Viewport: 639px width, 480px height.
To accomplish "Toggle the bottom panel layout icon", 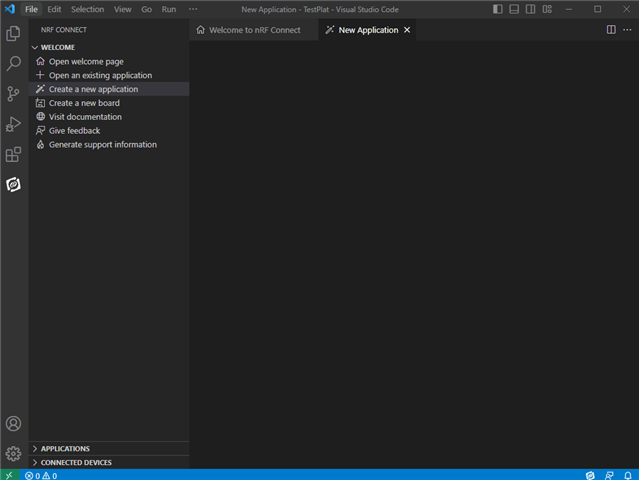I will point(514,9).
